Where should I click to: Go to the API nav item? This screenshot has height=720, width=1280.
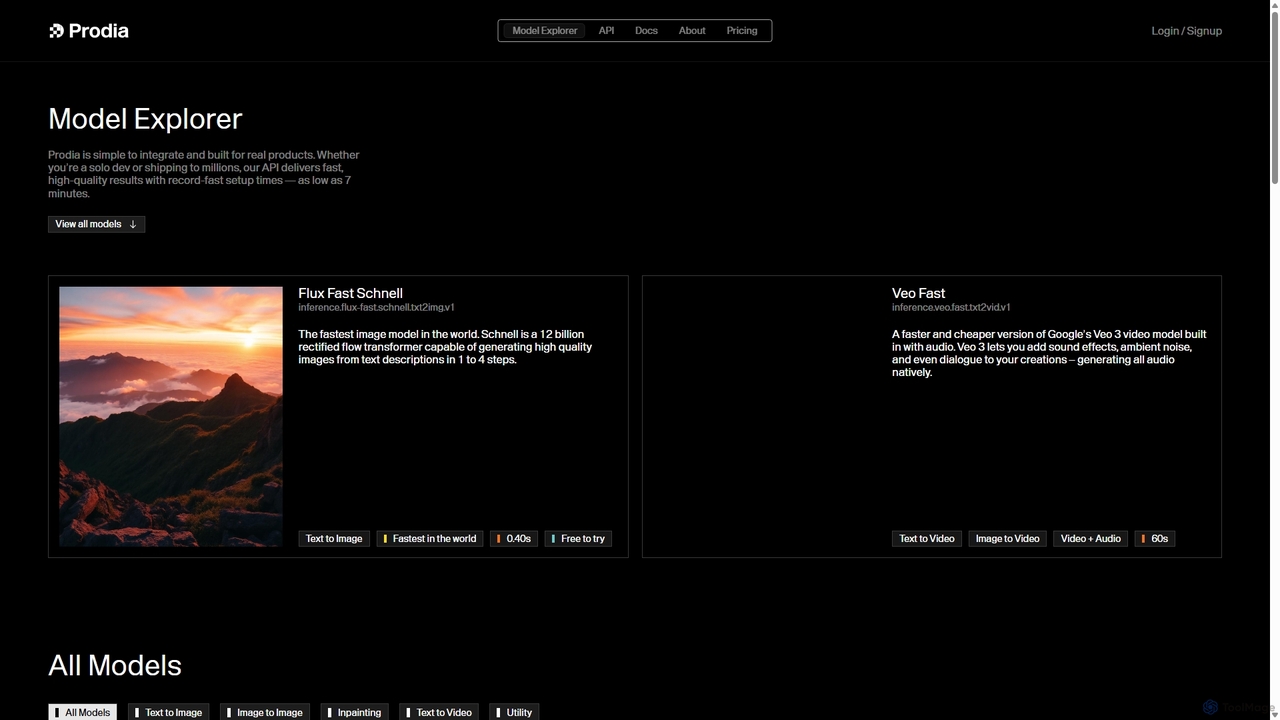coord(606,31)
